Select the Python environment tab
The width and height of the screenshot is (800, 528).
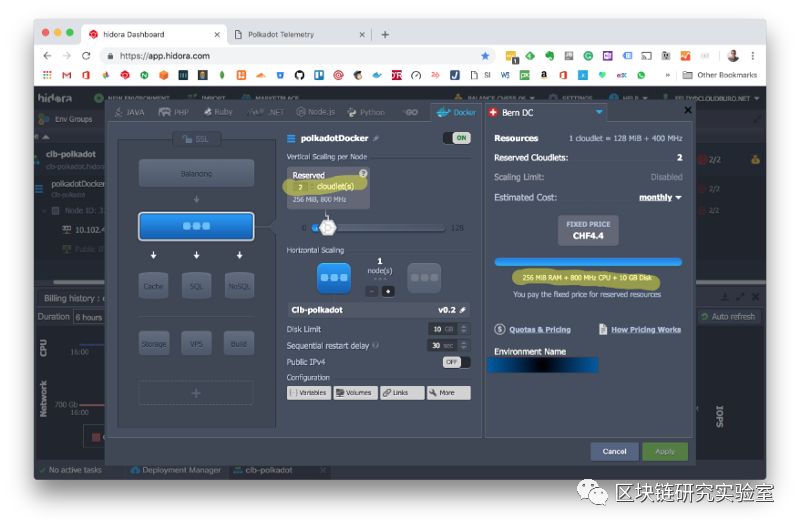click(366, 112)
